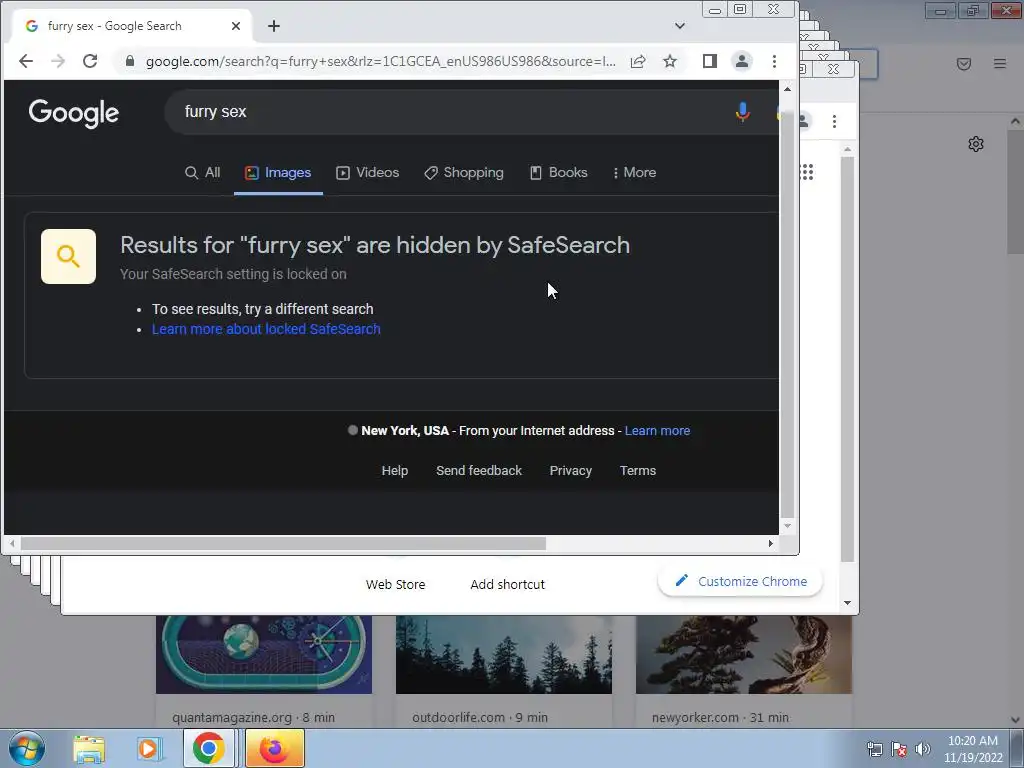Screen dimensions: 1024x768
Task: Click the volume speaker tray icon
Action: pyautogui.click(x=923, y=750)
